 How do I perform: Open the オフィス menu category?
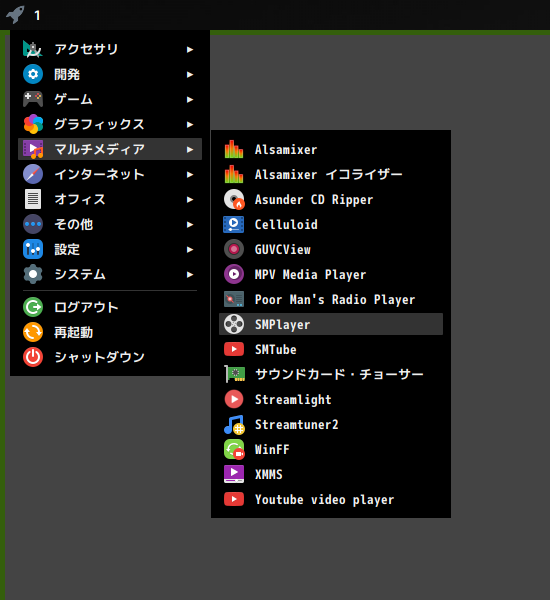[x=110, y=199]
